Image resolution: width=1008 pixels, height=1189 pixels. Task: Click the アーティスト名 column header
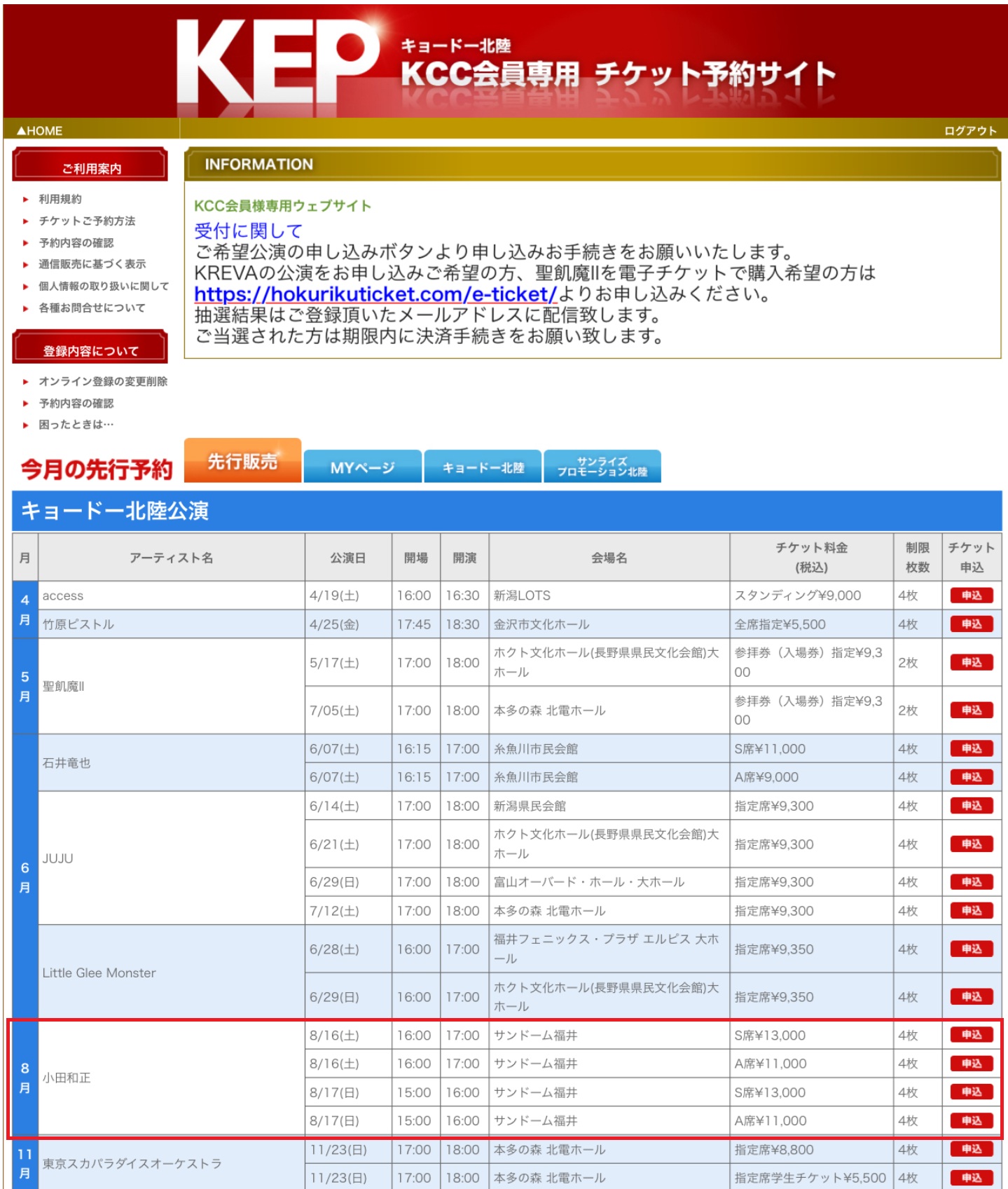tap(172, 558)
